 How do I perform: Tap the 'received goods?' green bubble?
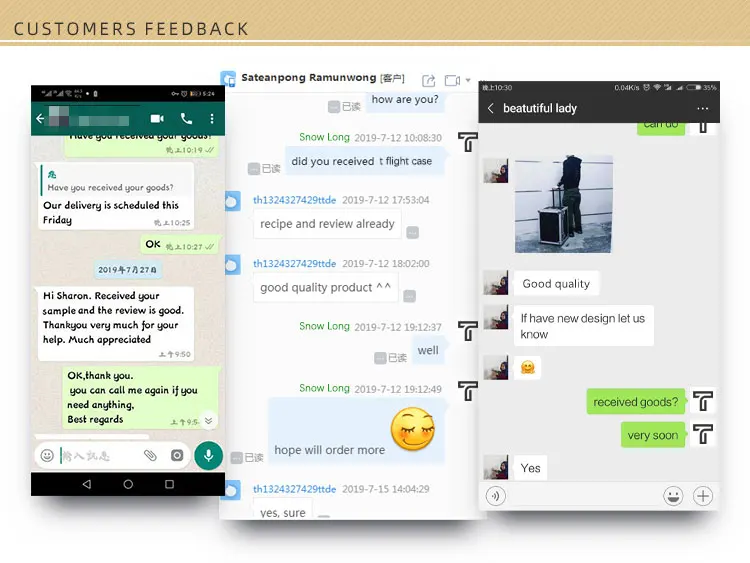[x=636, y=402]
